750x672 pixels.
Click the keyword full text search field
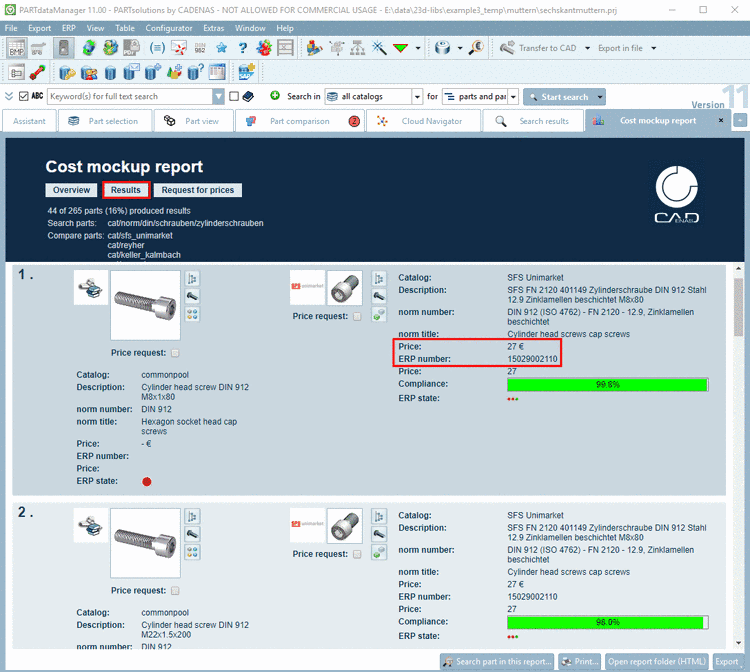click(130, 97)
